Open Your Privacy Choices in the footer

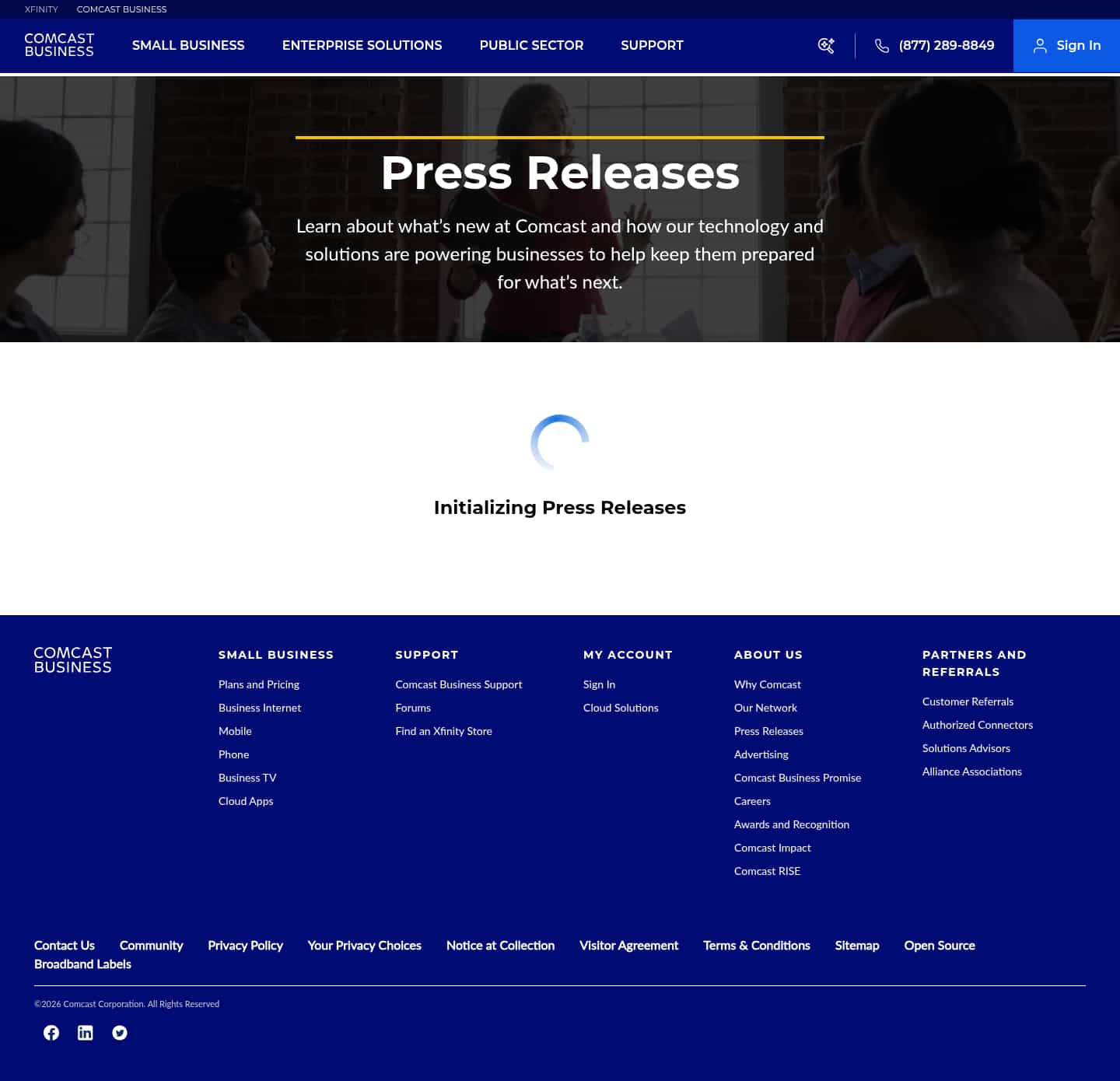point(364,945)
